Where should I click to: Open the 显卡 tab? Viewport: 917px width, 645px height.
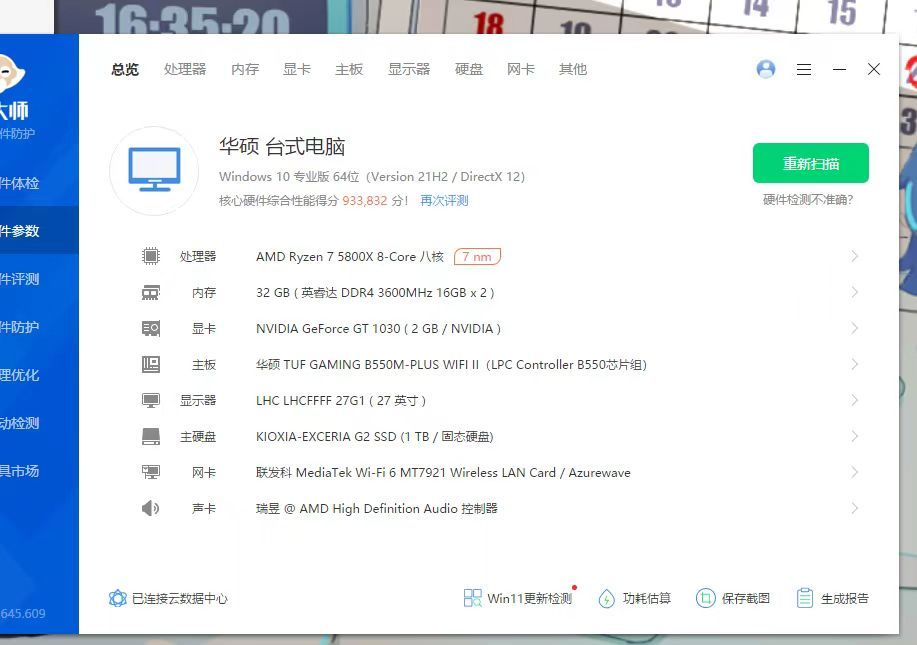point(297,69)
